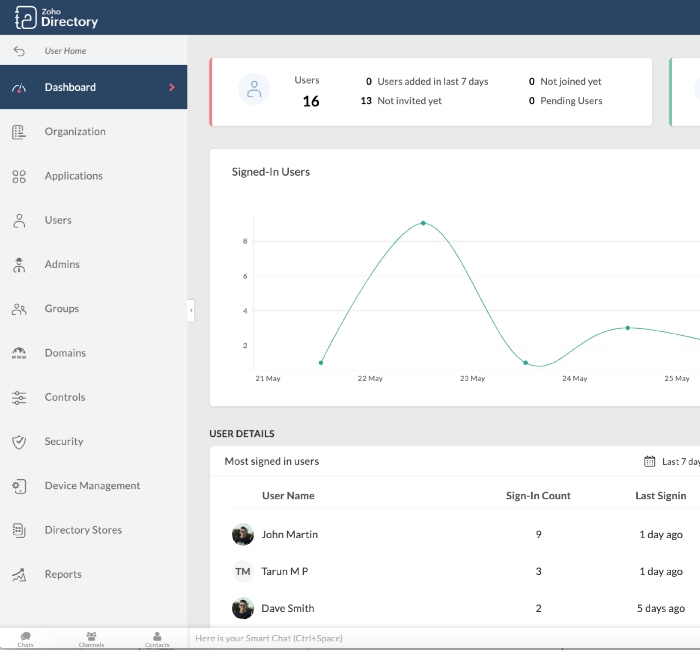700x650 pixels.
Task: Select the Applications grid icon
Action: (x=19, y=176)
